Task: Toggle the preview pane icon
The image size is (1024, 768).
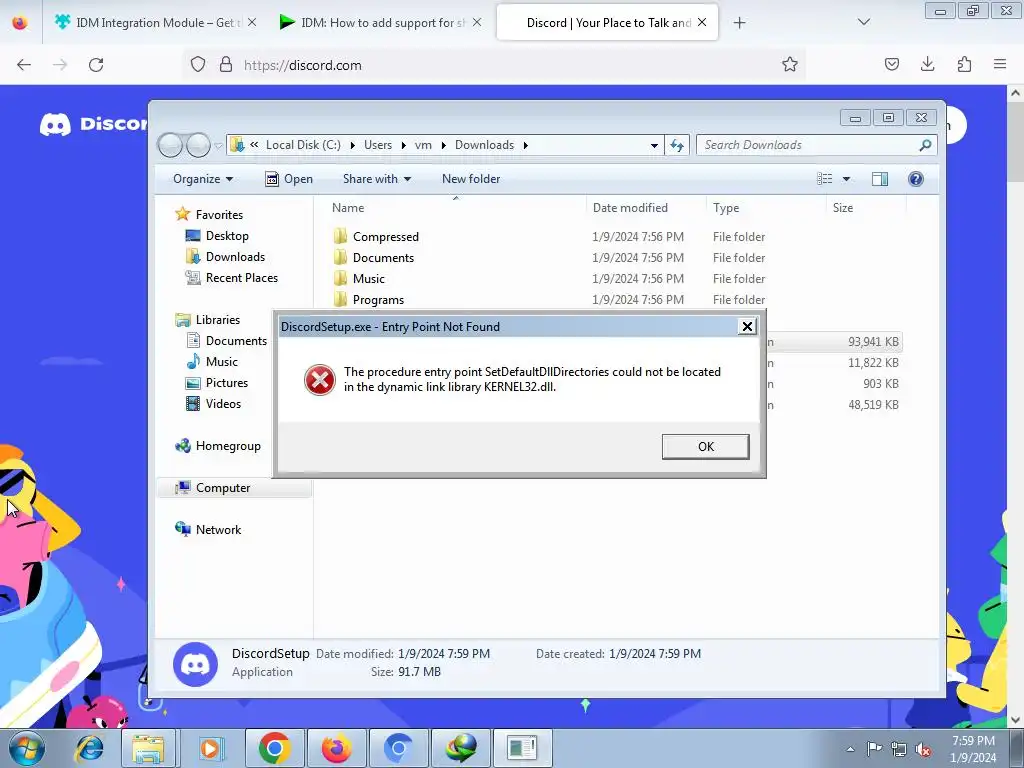Action: (x=880, y=179)
